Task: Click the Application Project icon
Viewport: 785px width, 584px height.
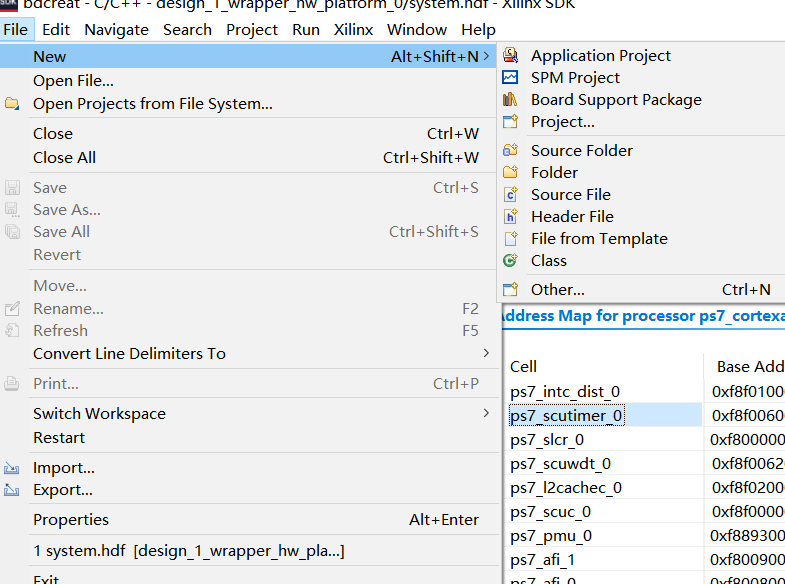Action: pyautogui.click(x=510, y=55)
